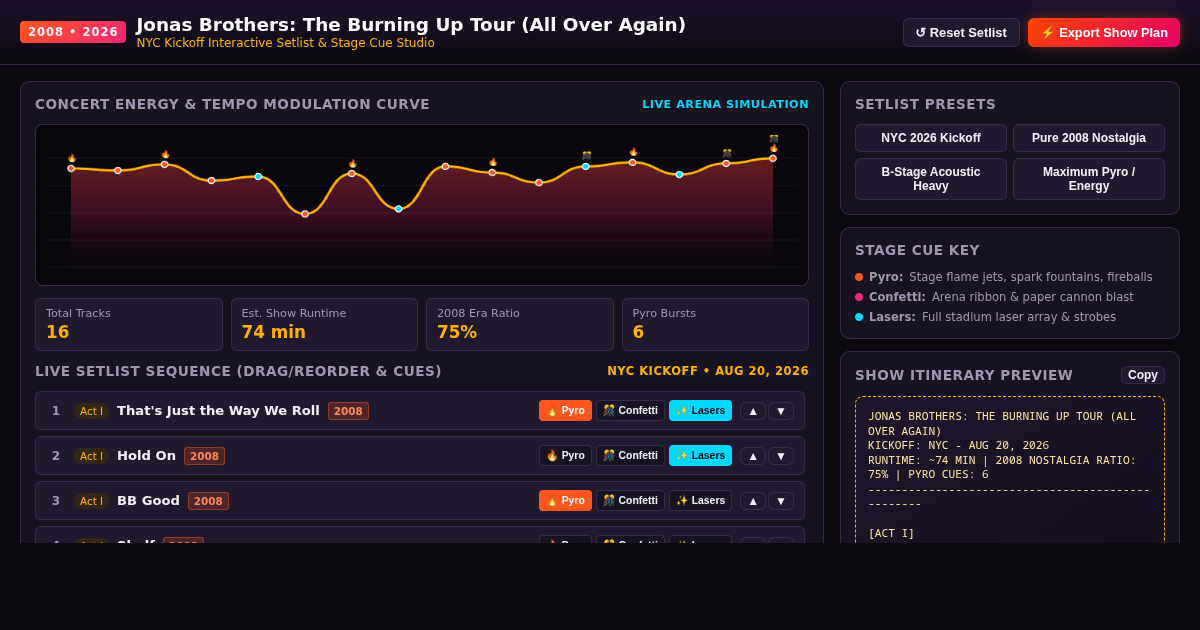Click Est. Show Runtime 74 min card
The height and width of the screenshot is (630, 1200).
(324, 324)
